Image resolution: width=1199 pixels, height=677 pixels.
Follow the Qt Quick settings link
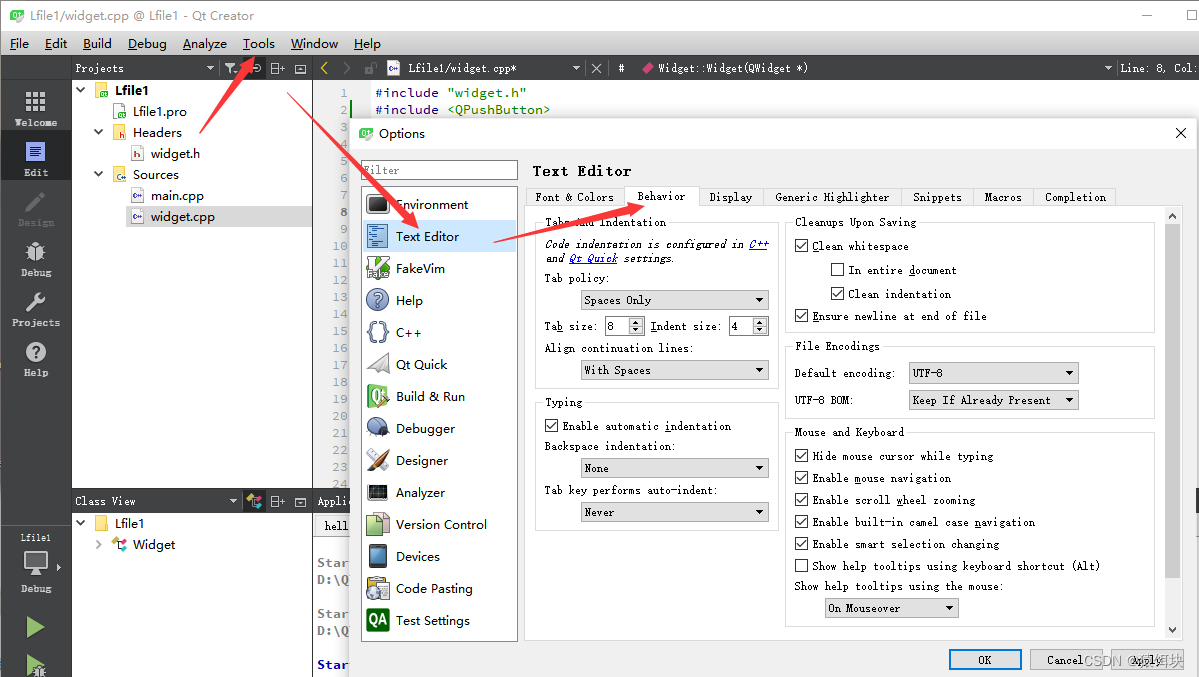tap(593, 259)
